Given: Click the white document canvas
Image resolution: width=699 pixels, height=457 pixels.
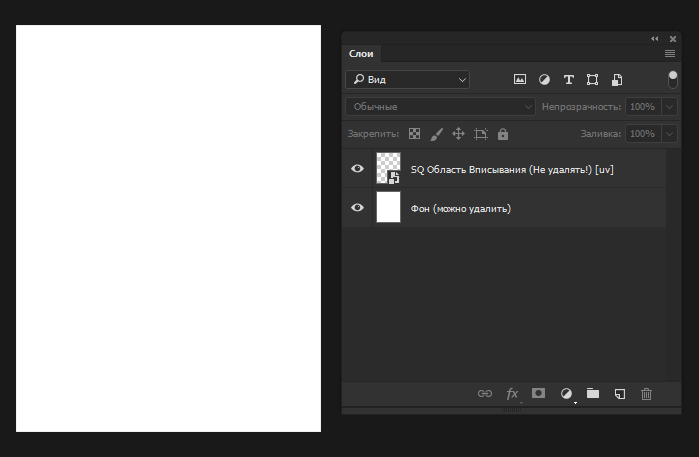Looking at the screenshot, I should pyautogui.click(x=169, y=228).
